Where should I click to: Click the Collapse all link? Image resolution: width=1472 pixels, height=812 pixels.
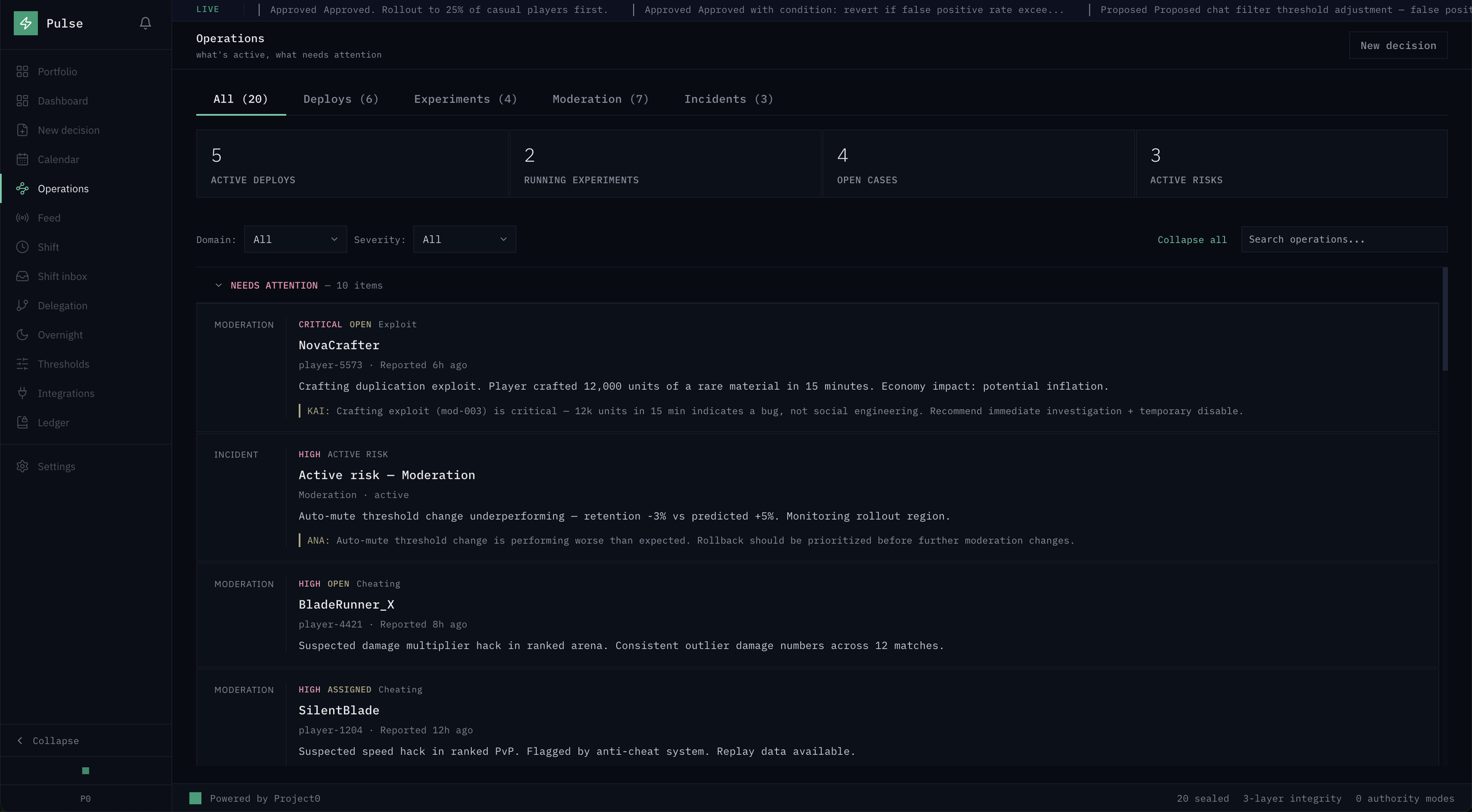1192,240
